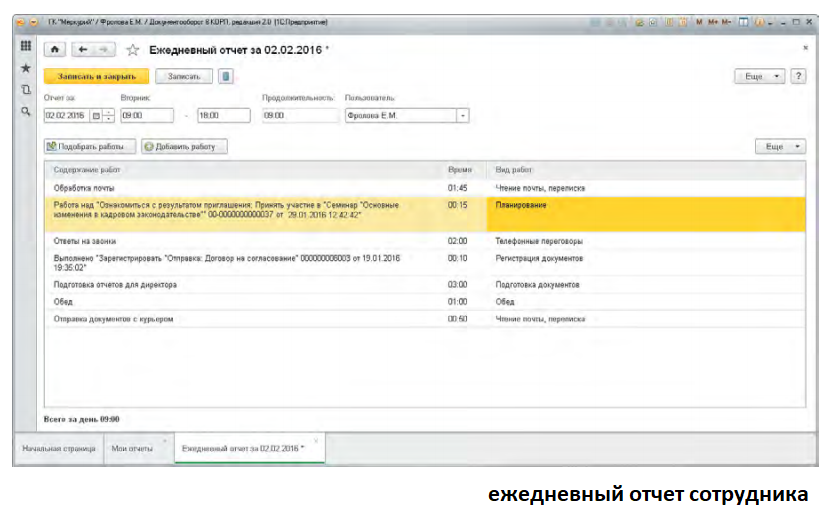The height and width of the screenshot is (514, 828).
Task: Go to home page icon
Action: click(x=55, y=49)
